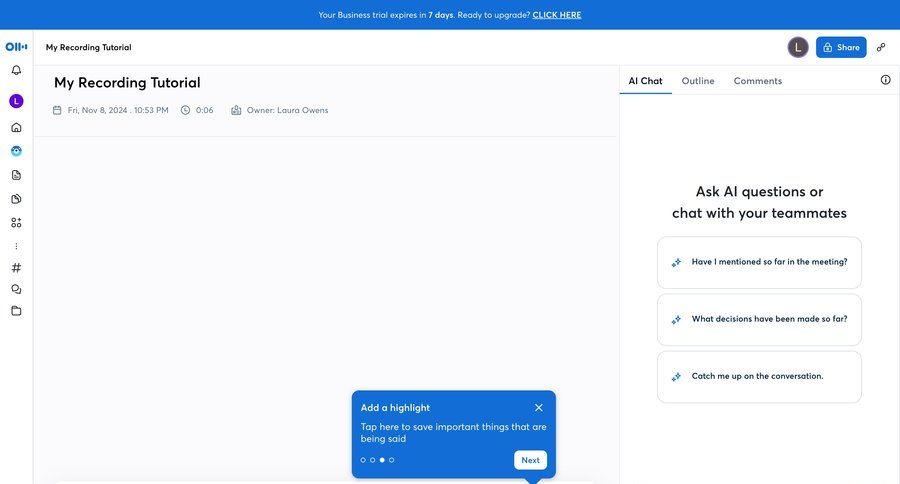Screen dimensions: 900x484
Task: Click 'Owner: Laura Owens' text
Action: point(288,110)
